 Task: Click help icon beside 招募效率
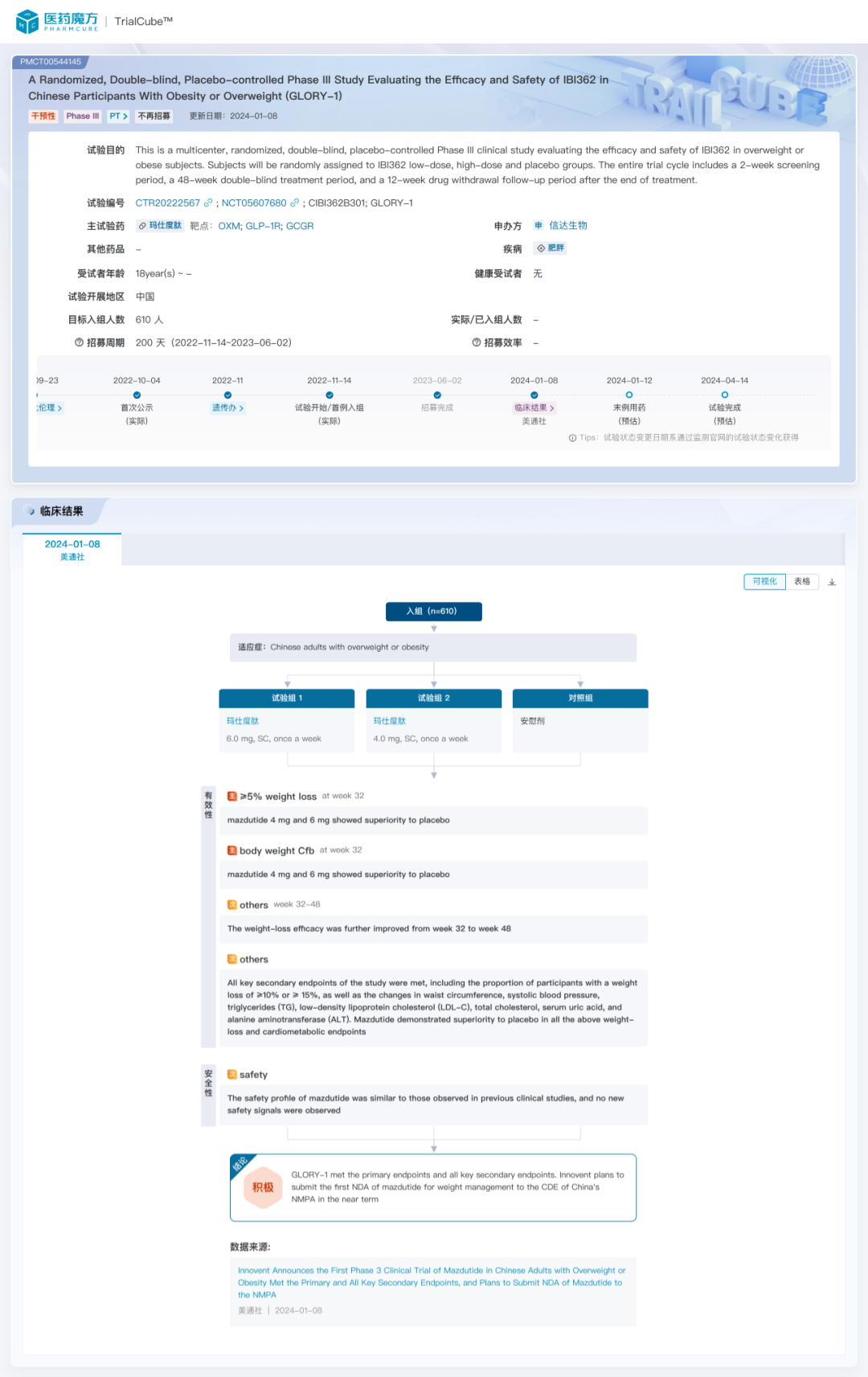[x=476, y=343]
